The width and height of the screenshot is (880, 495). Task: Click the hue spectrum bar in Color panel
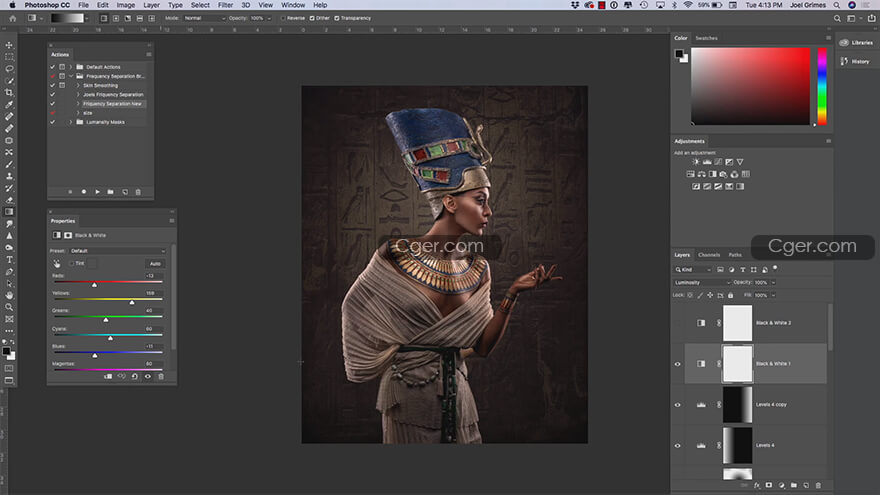(x=822, y=86)
